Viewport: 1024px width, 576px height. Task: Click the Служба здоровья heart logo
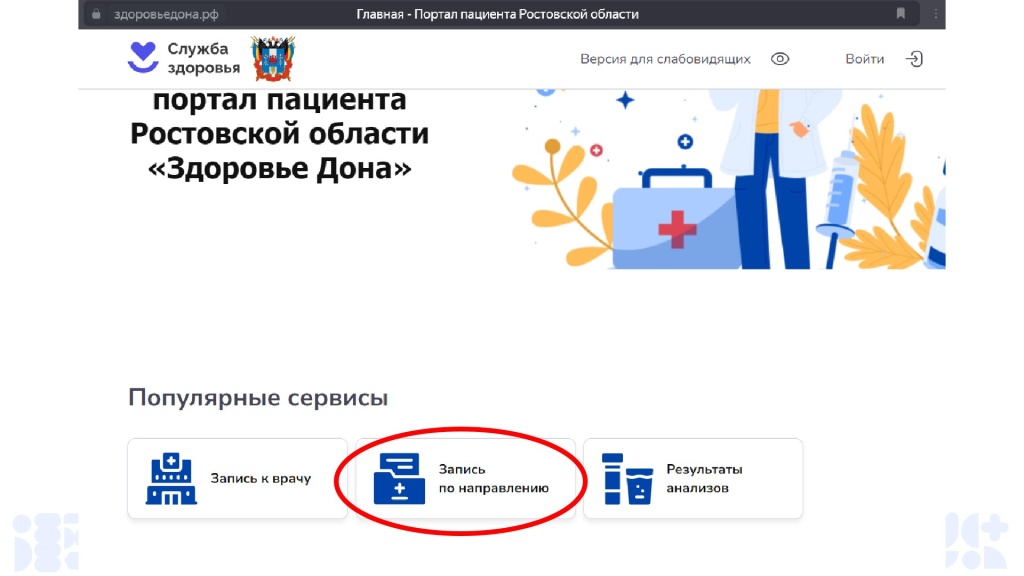143,57
